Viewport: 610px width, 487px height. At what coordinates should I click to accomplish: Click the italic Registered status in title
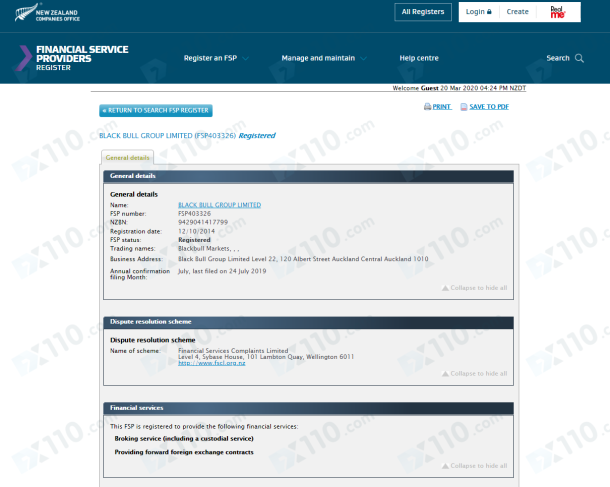(x=257, y=135)
